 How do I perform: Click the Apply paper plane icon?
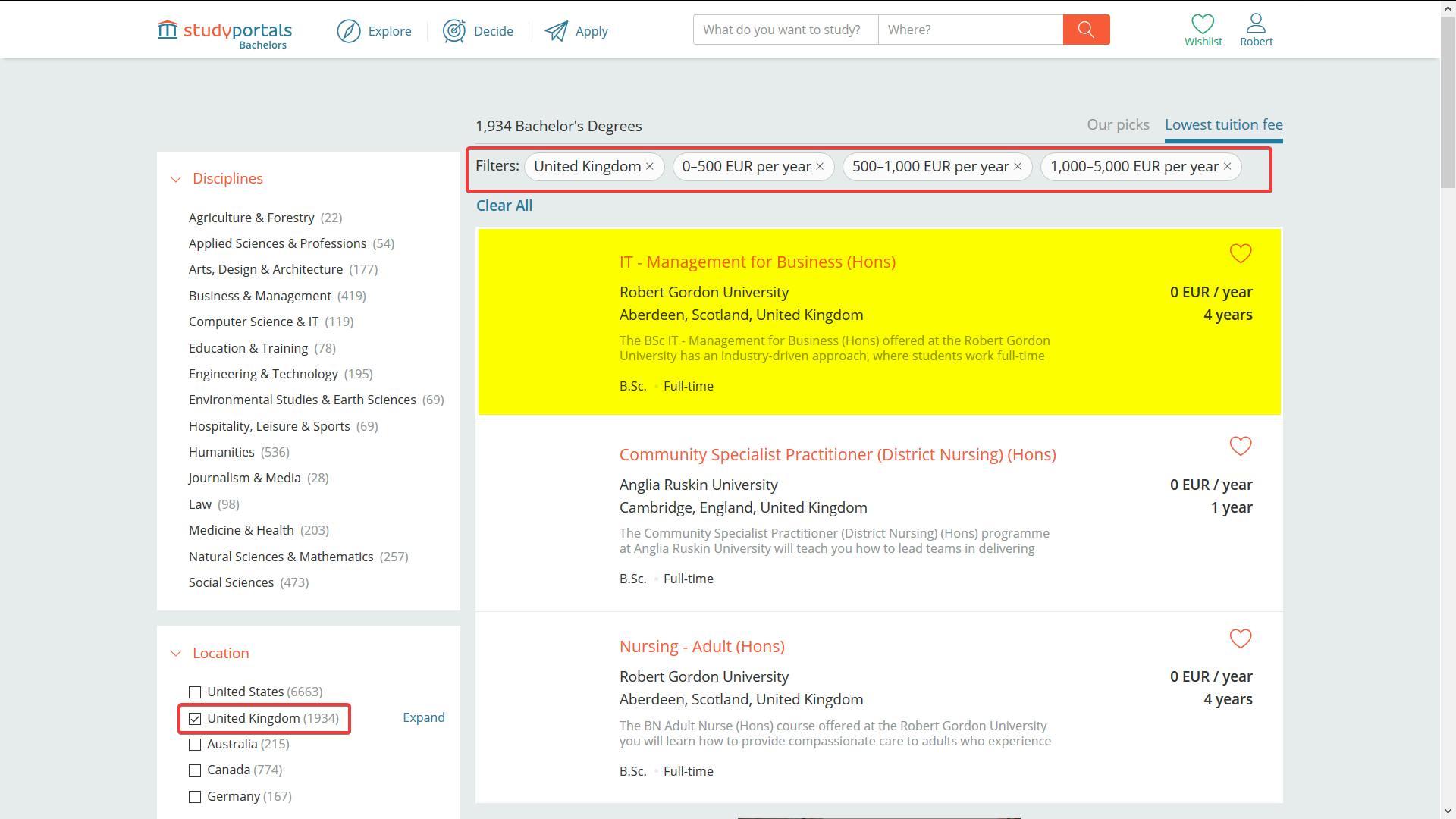556,31
